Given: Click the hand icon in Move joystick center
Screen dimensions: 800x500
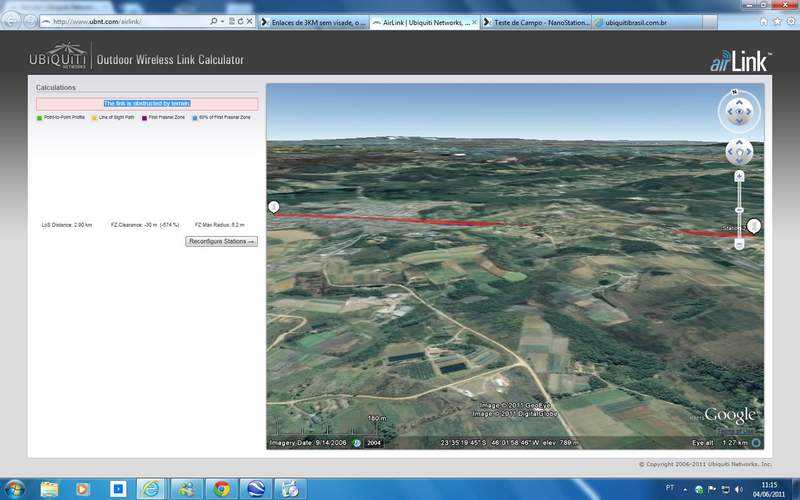Looking at the screenshot, I should point(739,152).
